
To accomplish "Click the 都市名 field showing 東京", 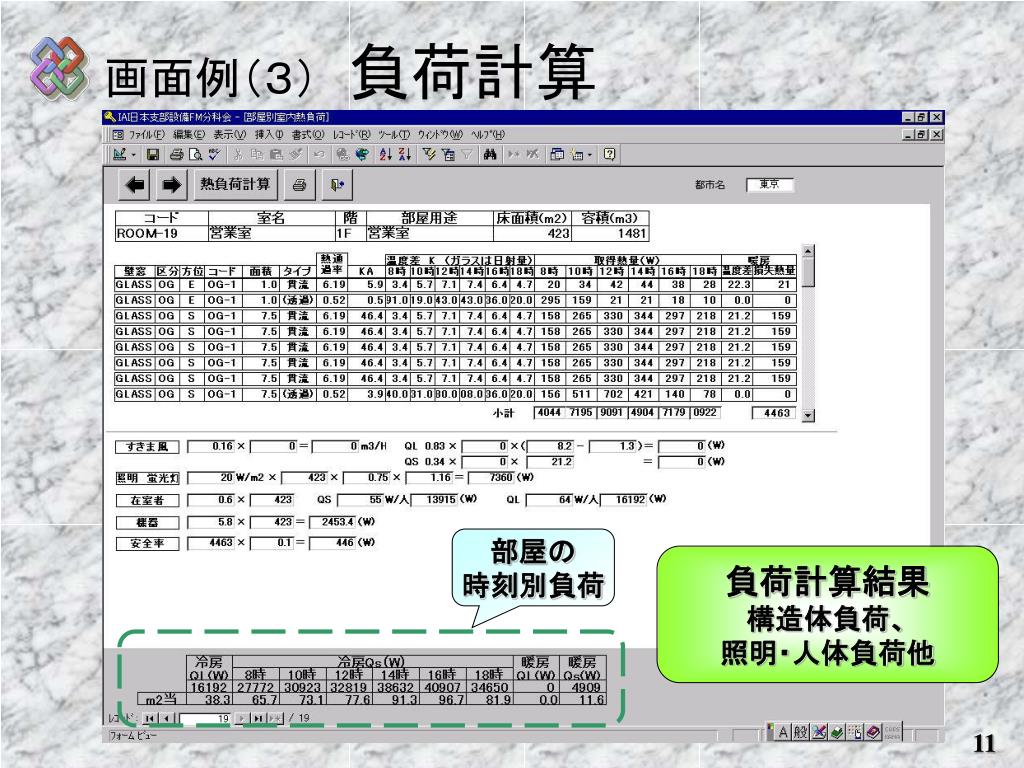I will coord(769,185).
